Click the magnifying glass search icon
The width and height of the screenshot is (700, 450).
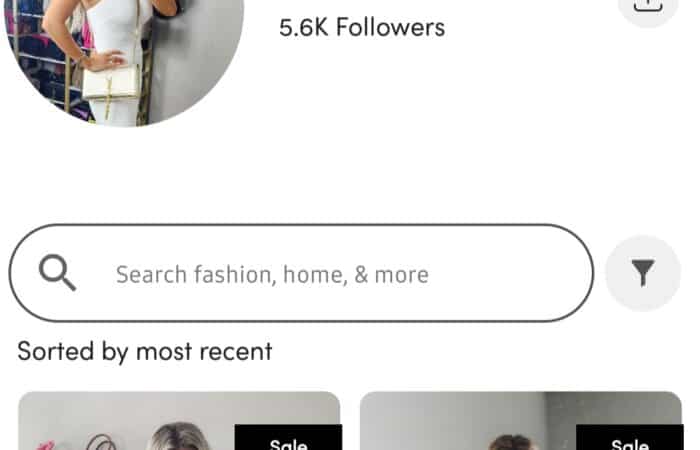coord(57,273)
